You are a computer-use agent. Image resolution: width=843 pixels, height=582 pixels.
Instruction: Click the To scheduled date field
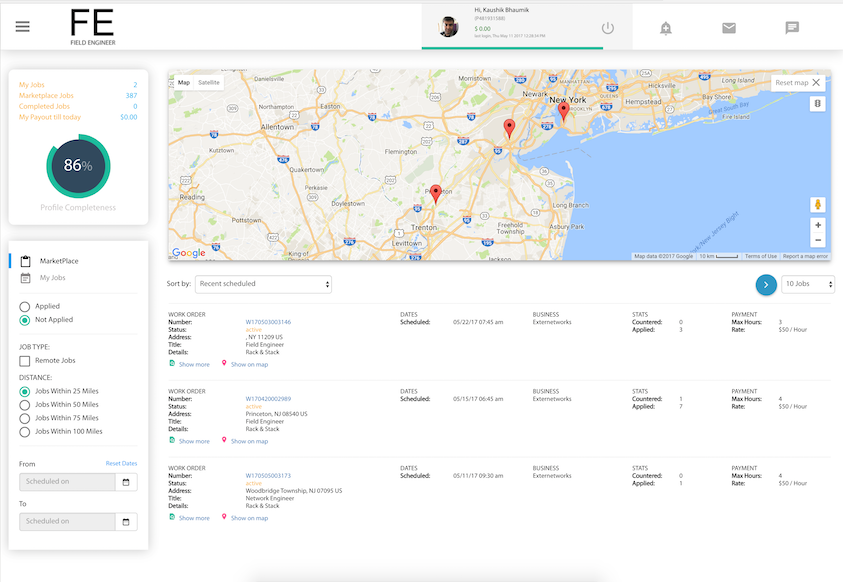[67, 521]
